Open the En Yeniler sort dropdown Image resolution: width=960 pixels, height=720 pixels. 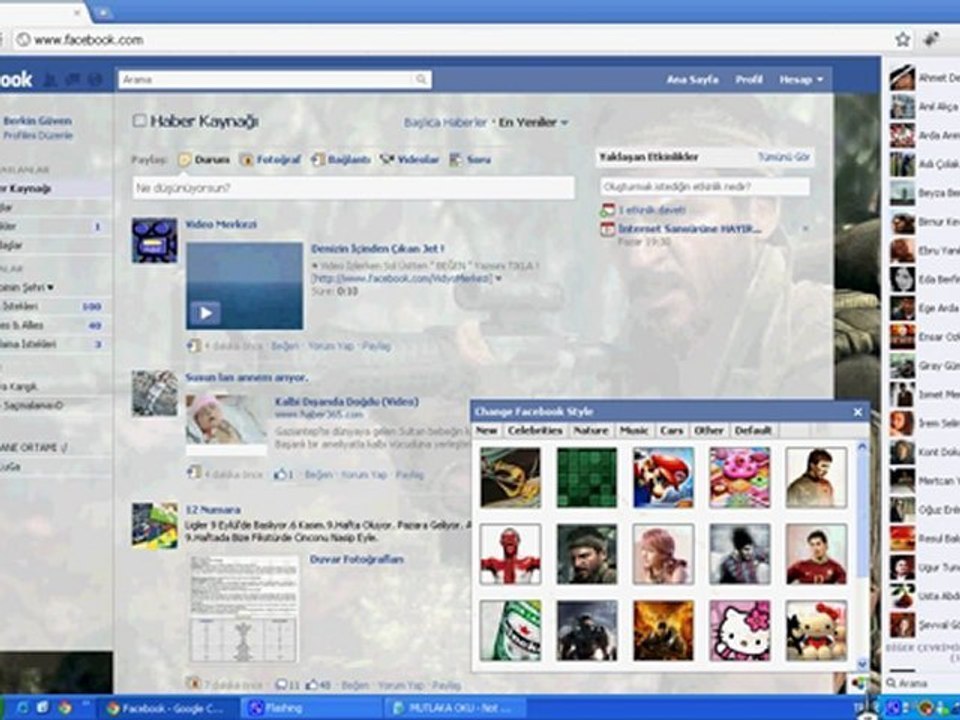(533, 122)
